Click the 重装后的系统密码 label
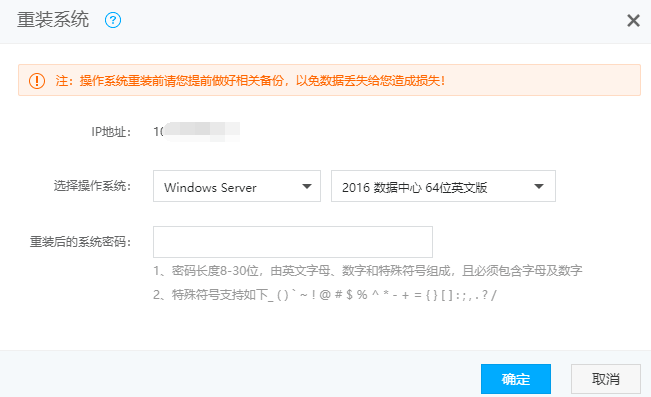 pos(80,242)
